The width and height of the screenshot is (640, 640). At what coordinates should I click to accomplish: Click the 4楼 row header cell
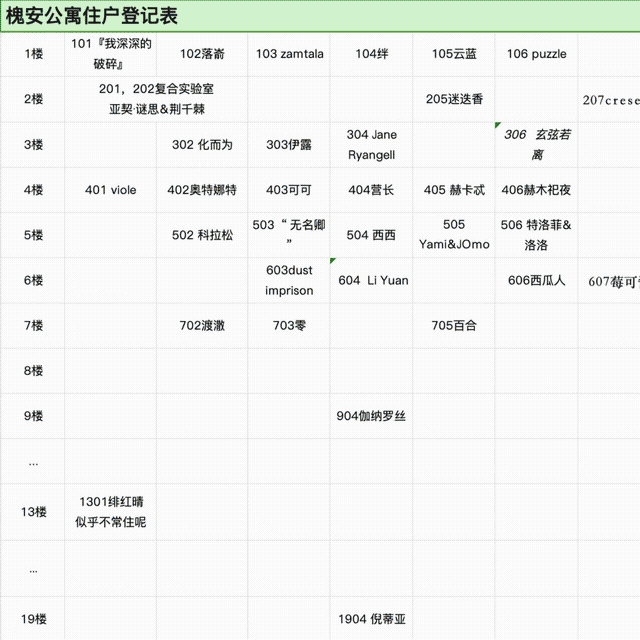[x=33, y=190]
